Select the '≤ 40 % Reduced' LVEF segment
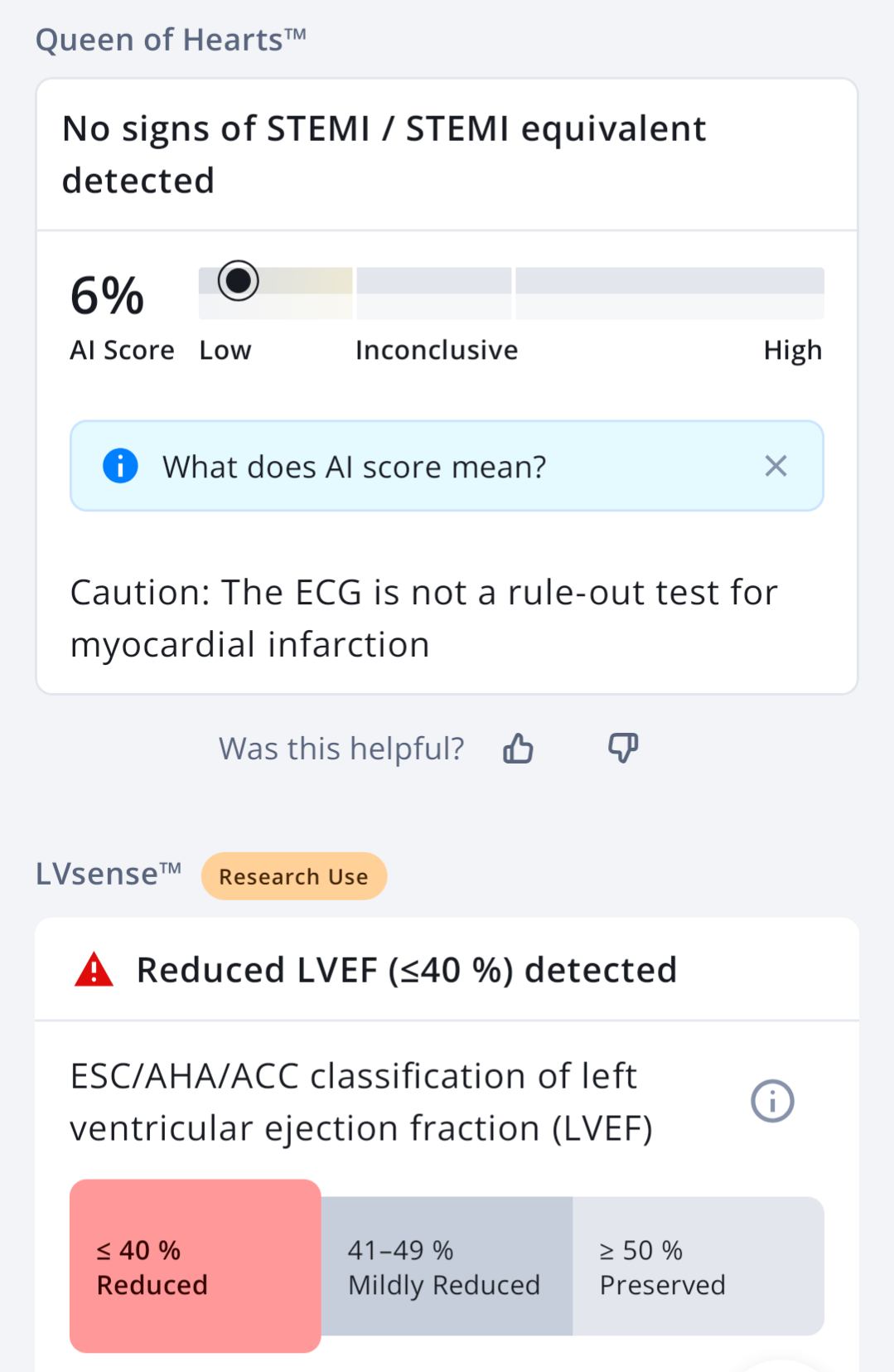894x1372 pixels. (x=196, y=1266)
